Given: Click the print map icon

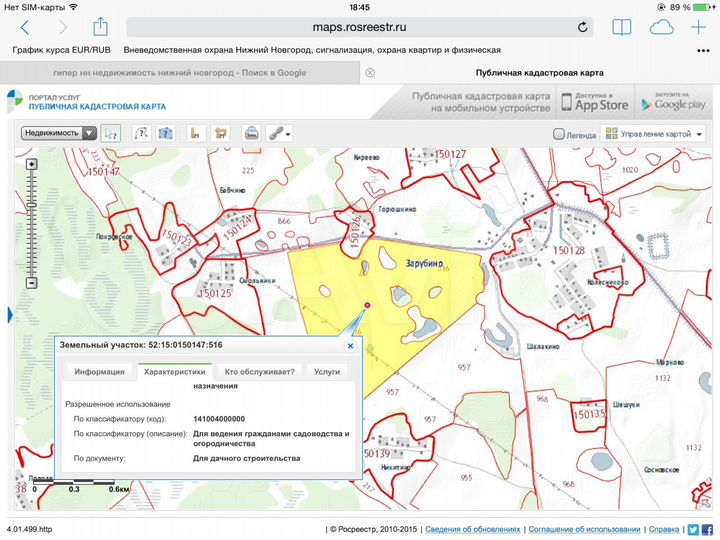Looking at the screenshot, I should pos(252,133).
